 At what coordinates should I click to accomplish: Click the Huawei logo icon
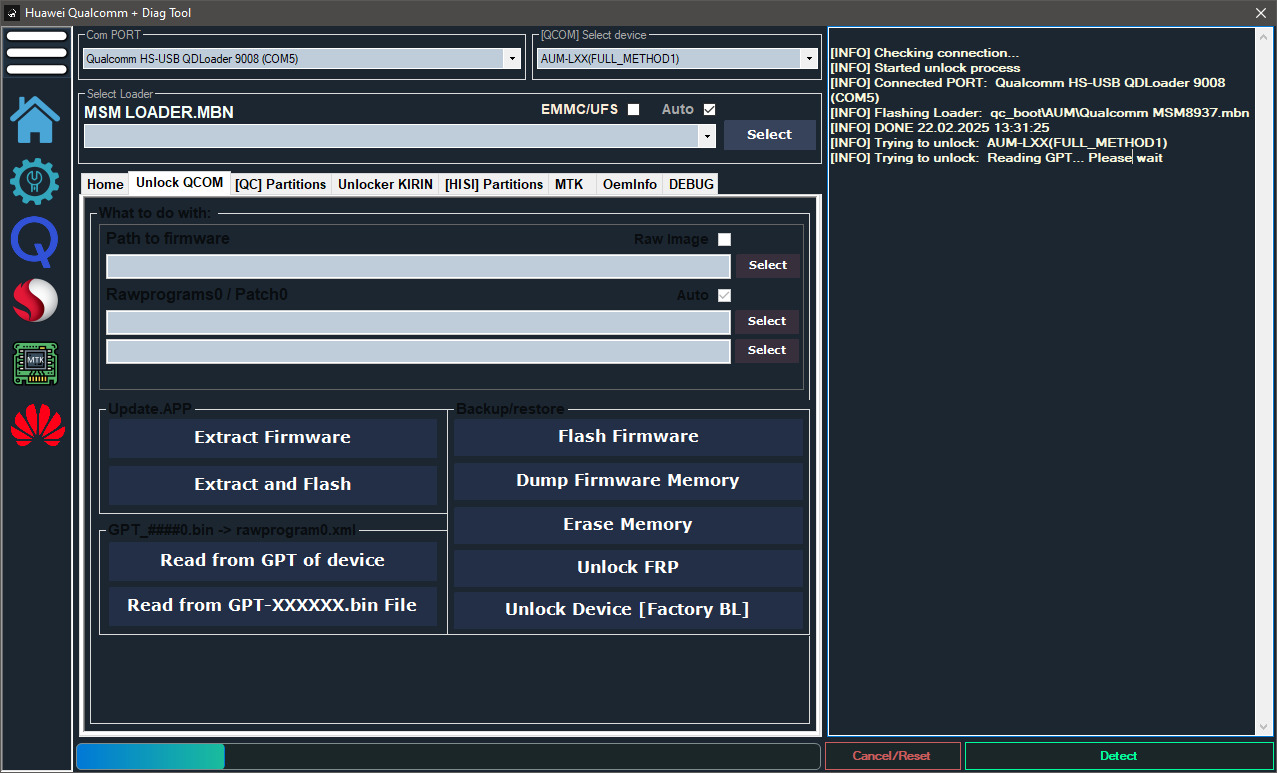(x=37, y=425)
